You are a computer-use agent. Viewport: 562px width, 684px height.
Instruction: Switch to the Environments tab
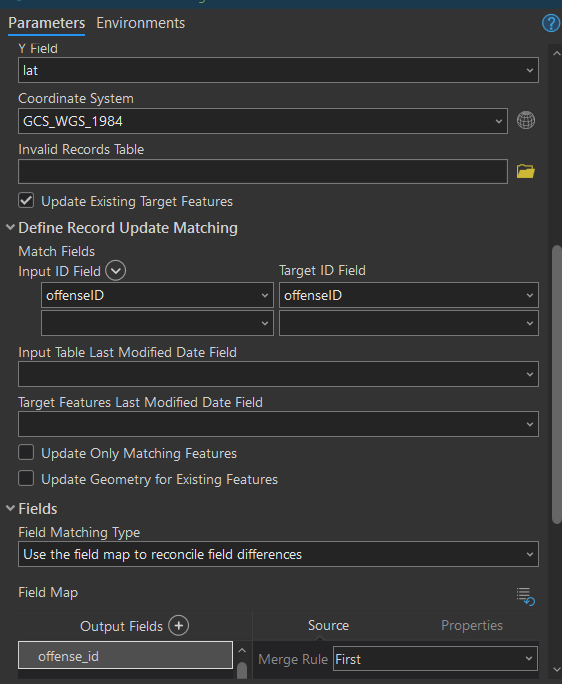[140, 23]
